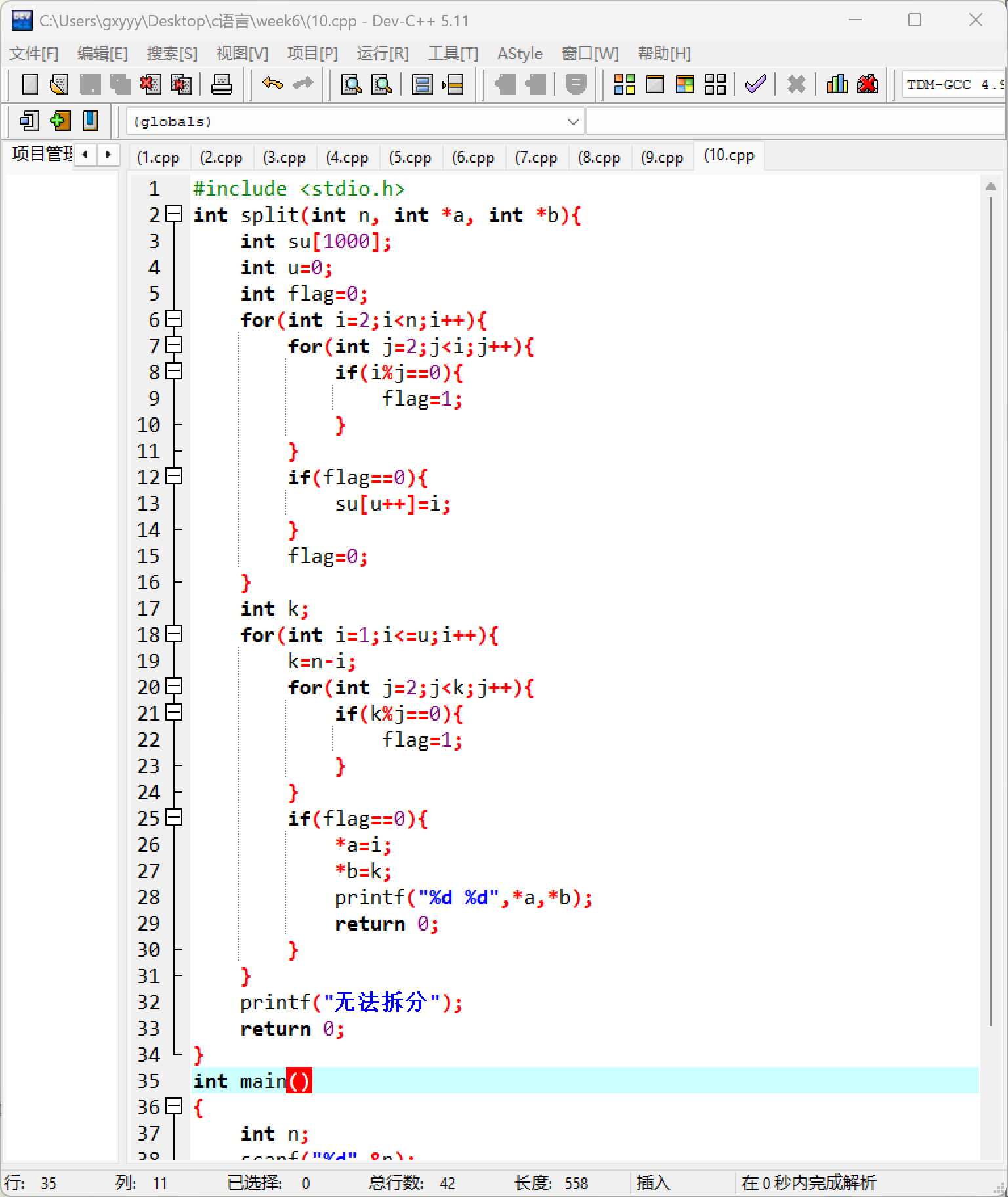
Task: Click the Delete Profiling Information icon
Action: (868, 84)
